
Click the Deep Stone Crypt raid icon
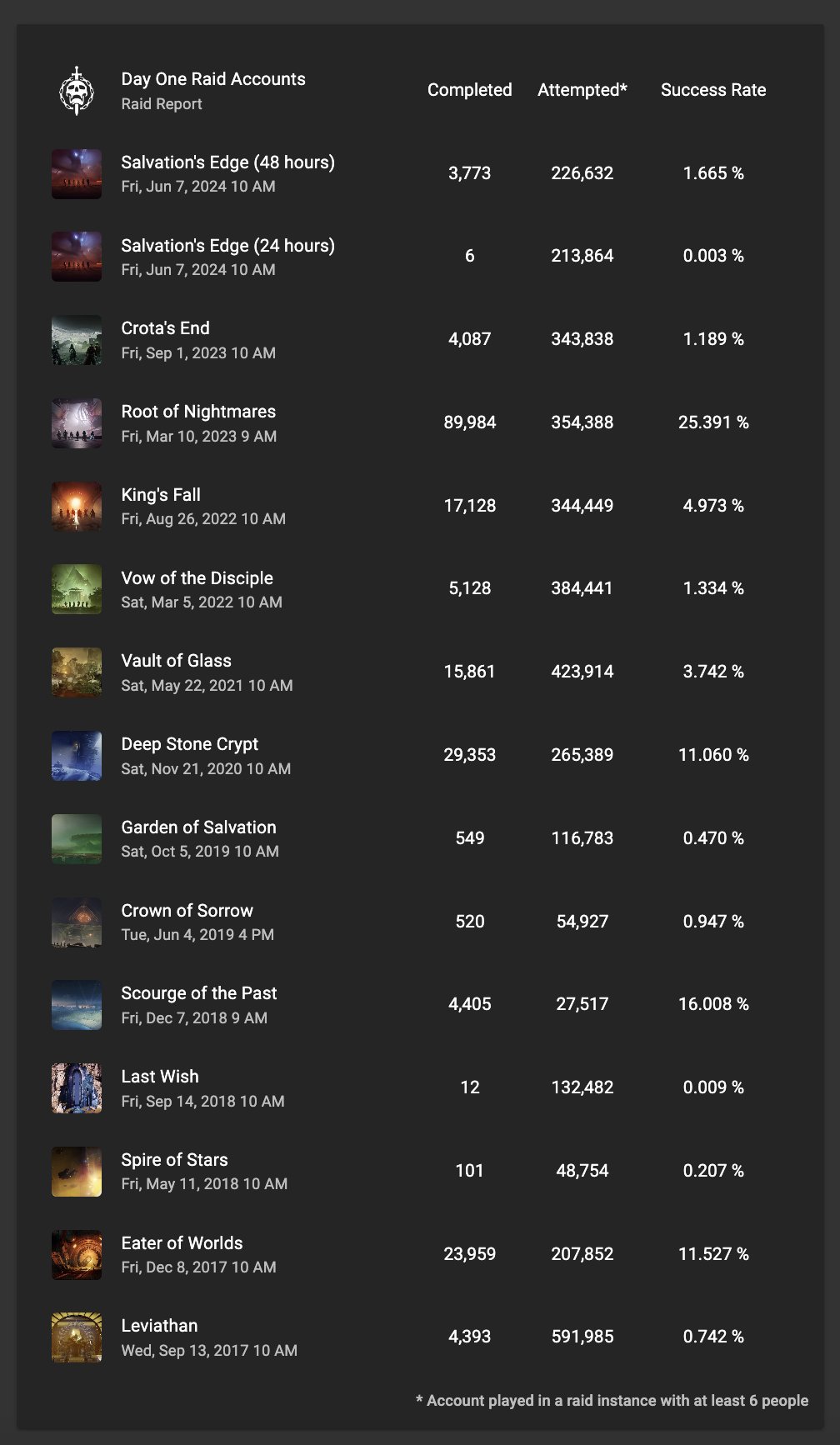click(x=77, y=756)
